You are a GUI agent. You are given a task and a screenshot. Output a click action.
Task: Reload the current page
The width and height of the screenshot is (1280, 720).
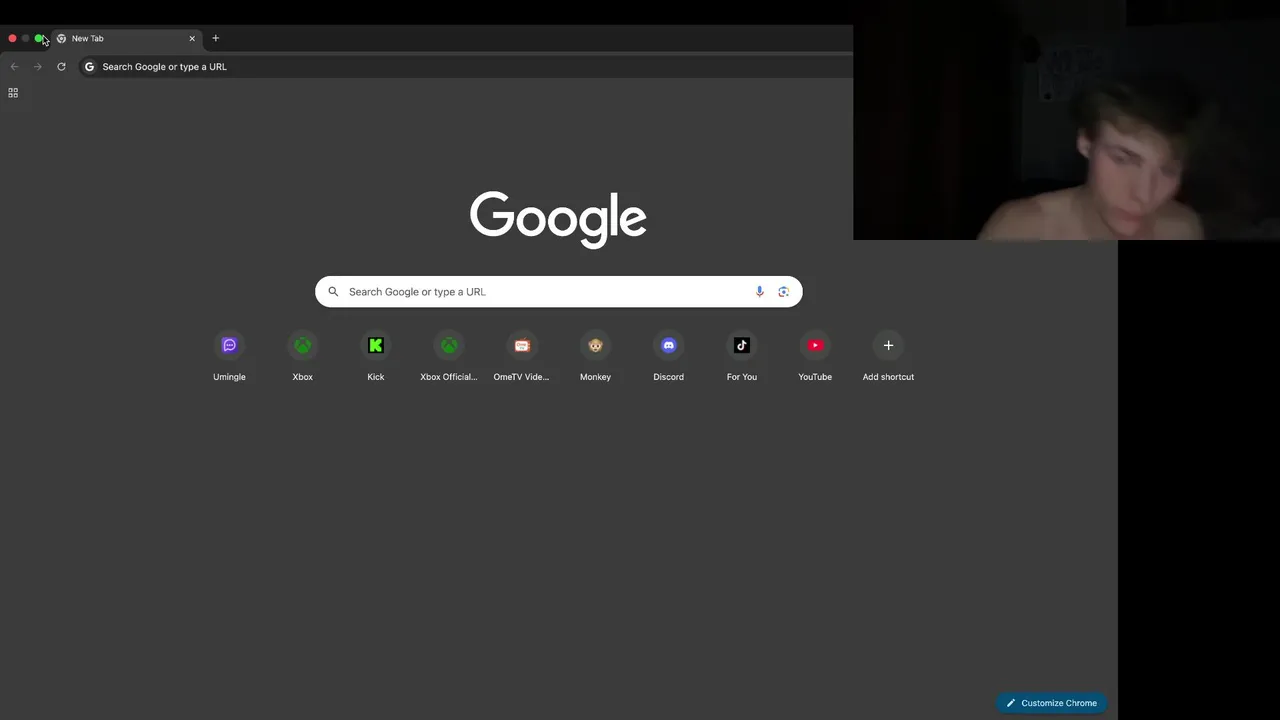tap(61, 67)
